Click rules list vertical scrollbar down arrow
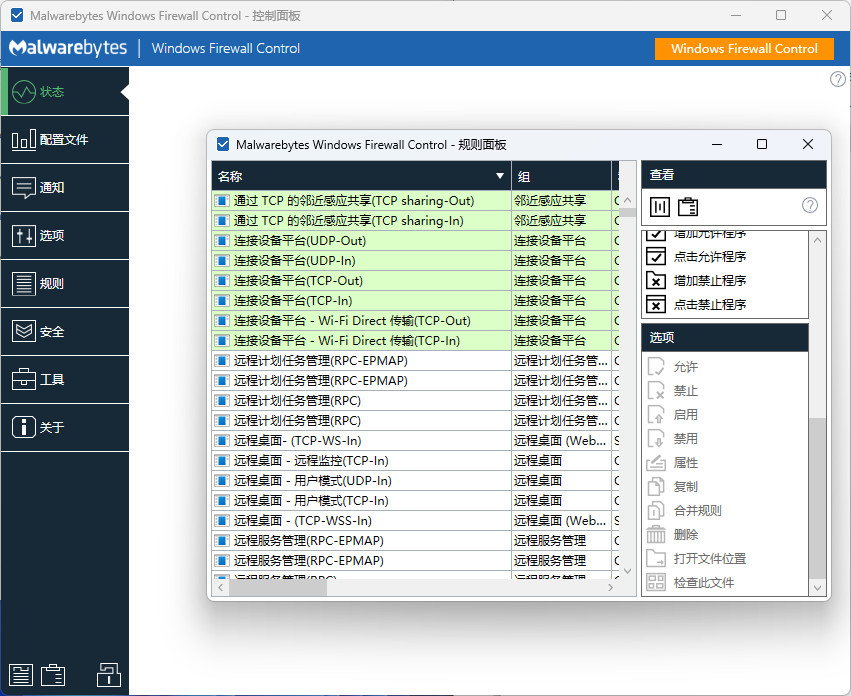Viewport: 851px width, 696px height. click(627, 571)
